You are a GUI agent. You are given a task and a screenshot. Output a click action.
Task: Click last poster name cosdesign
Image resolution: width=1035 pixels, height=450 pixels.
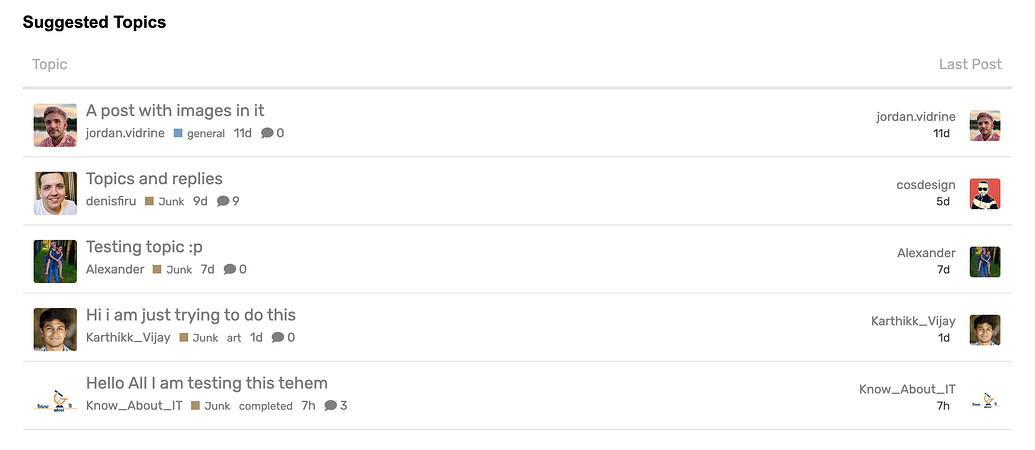[926, 185]
